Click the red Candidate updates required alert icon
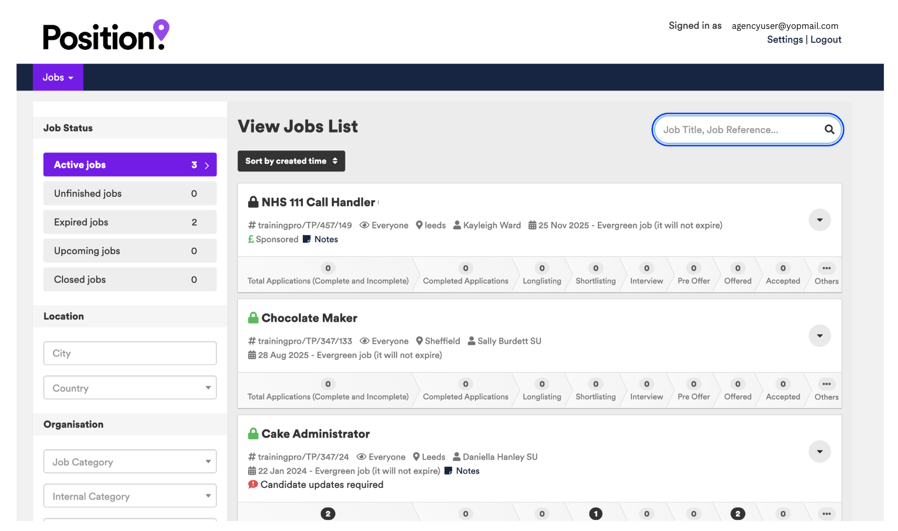Screen dimensions: 898x531 click(253, 485)
